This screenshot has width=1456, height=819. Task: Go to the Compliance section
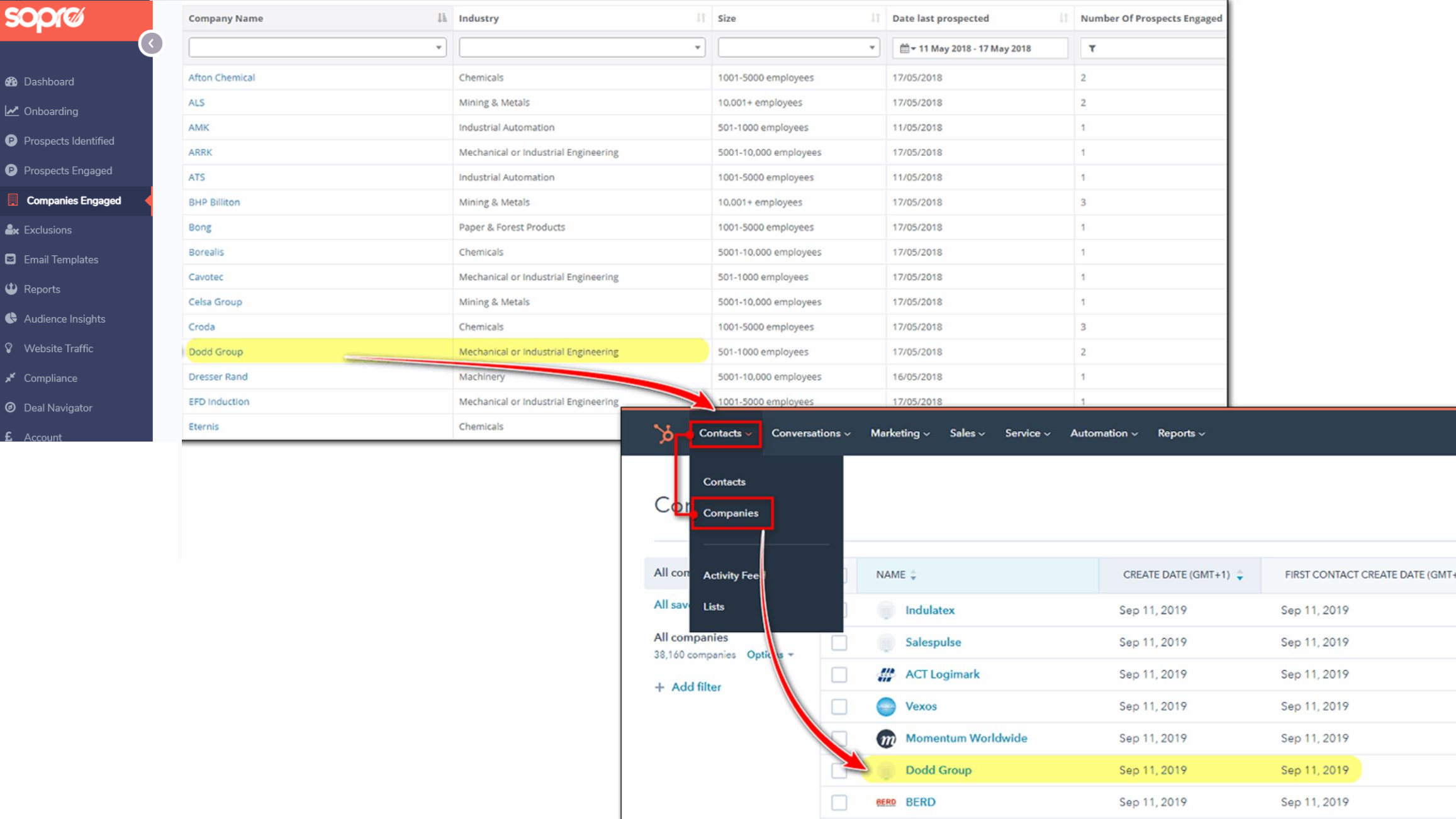(x=50, y=377)
